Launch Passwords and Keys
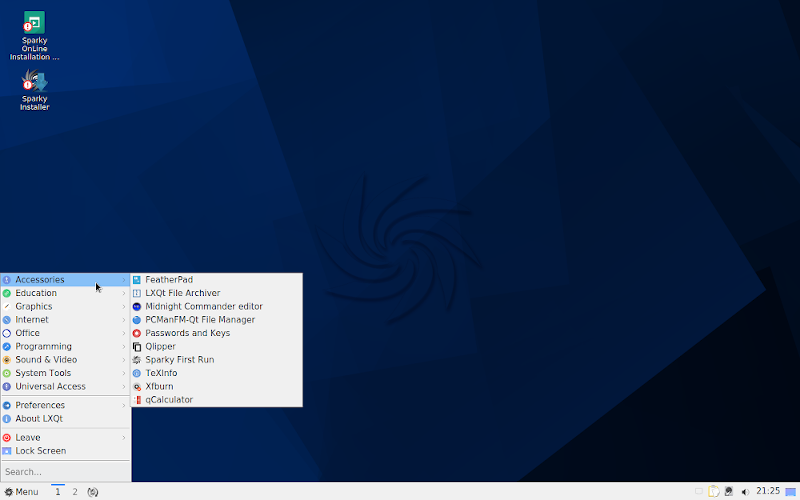The image size is (800, 500). tap(216, 333)
